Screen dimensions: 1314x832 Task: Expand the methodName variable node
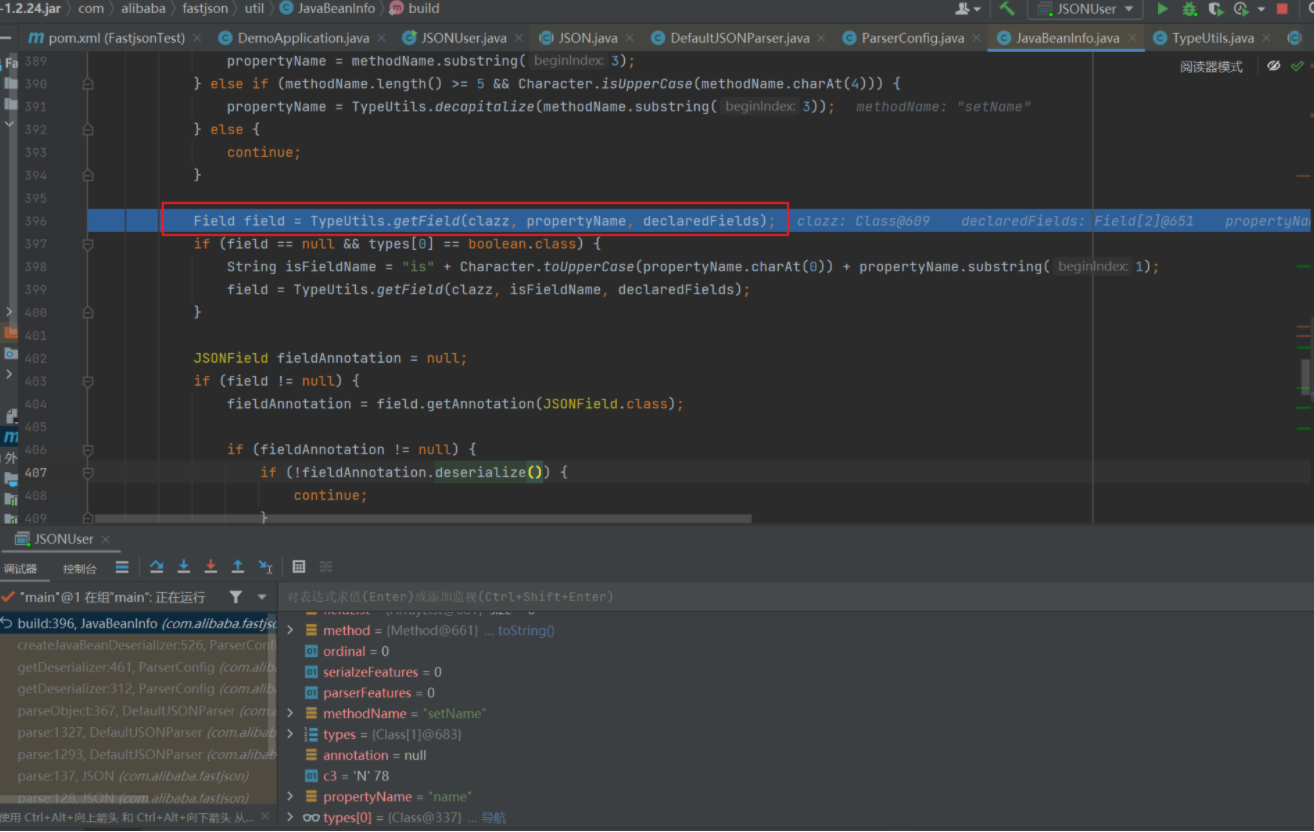click(291, 713)
